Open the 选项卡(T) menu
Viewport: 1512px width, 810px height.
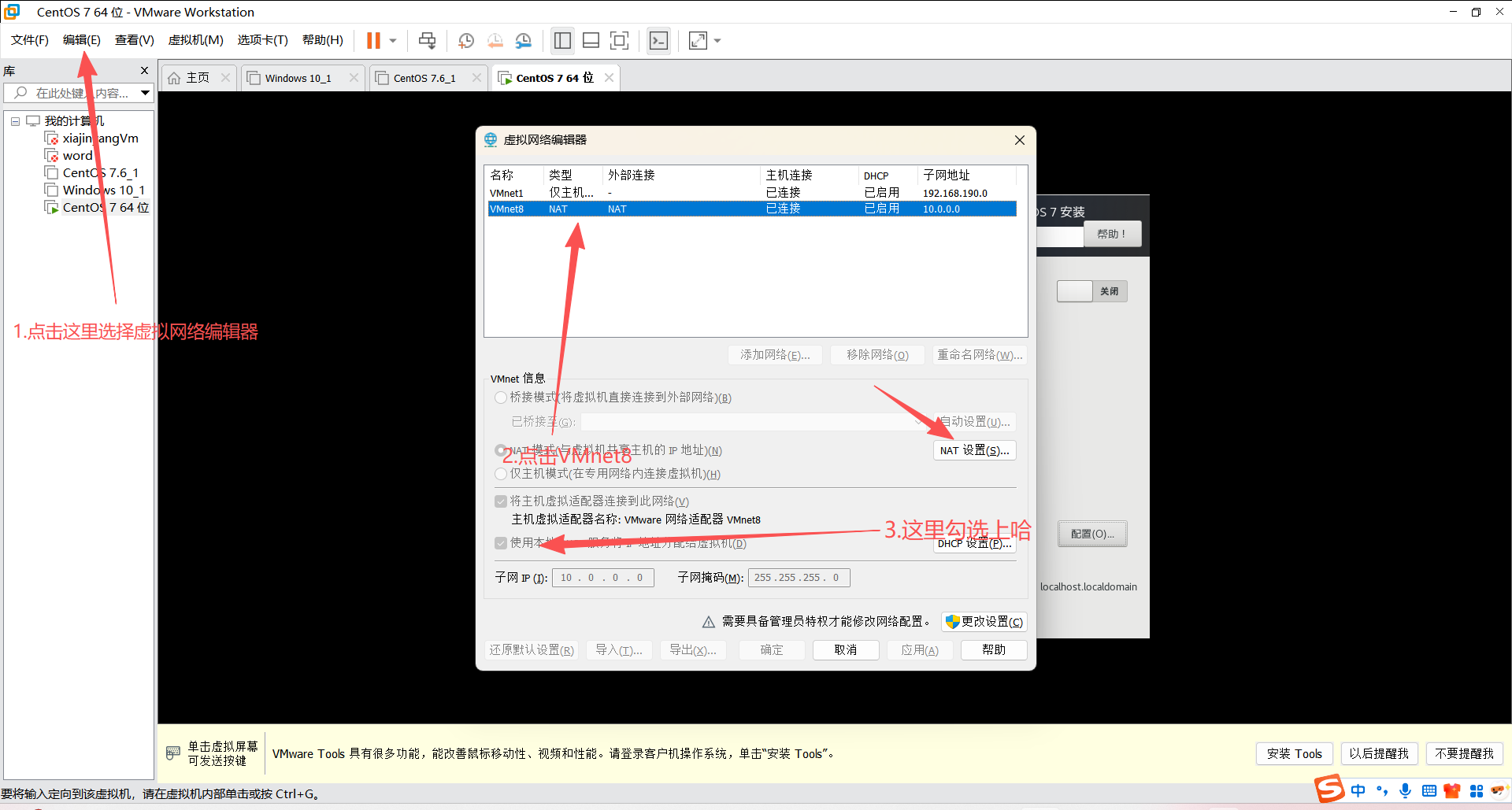[x=263, y=40]
